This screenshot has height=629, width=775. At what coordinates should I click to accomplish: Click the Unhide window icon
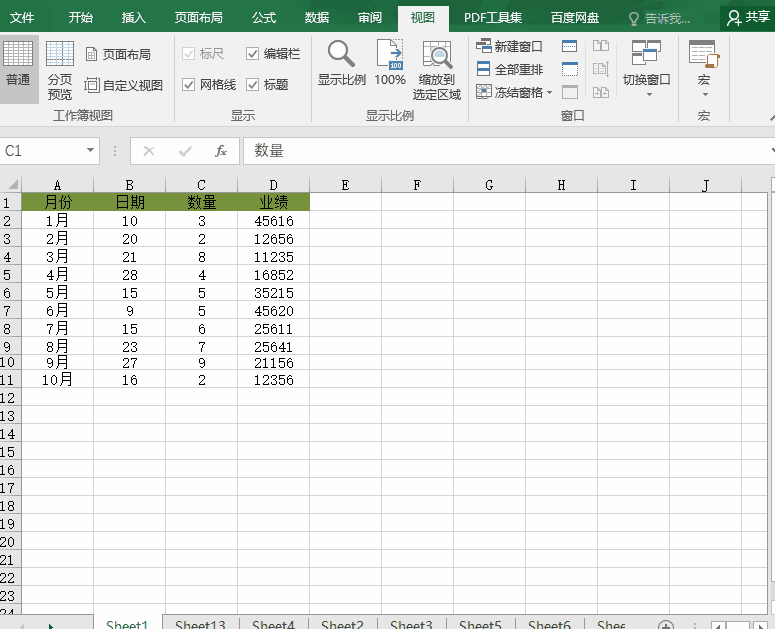point(569,92)
